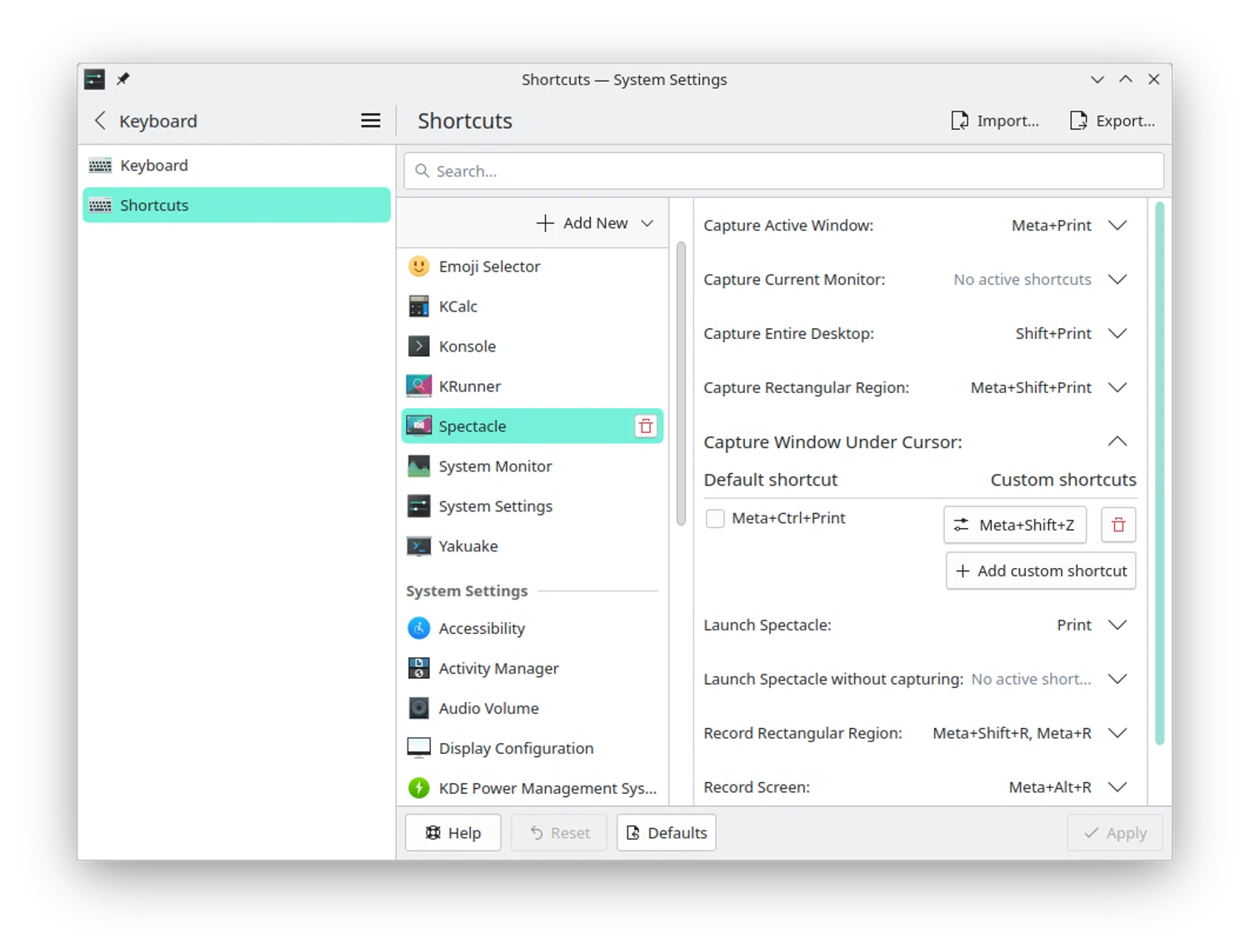Select Shortcuts in the left sidebar
This screenshot has height=952, width=1250.
coord(237,206)
